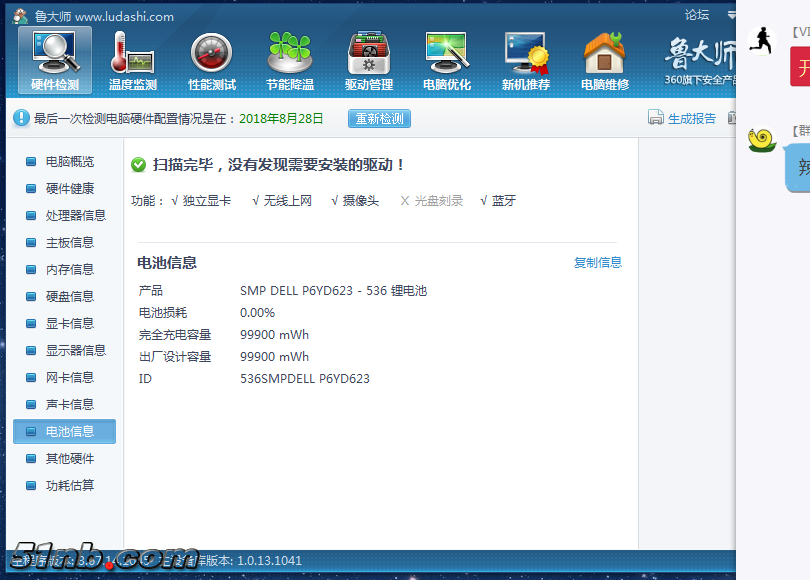Select 显卡信息 in the sidebar
The width and height of the screenshot is (810, 580).
pos(69,323)
